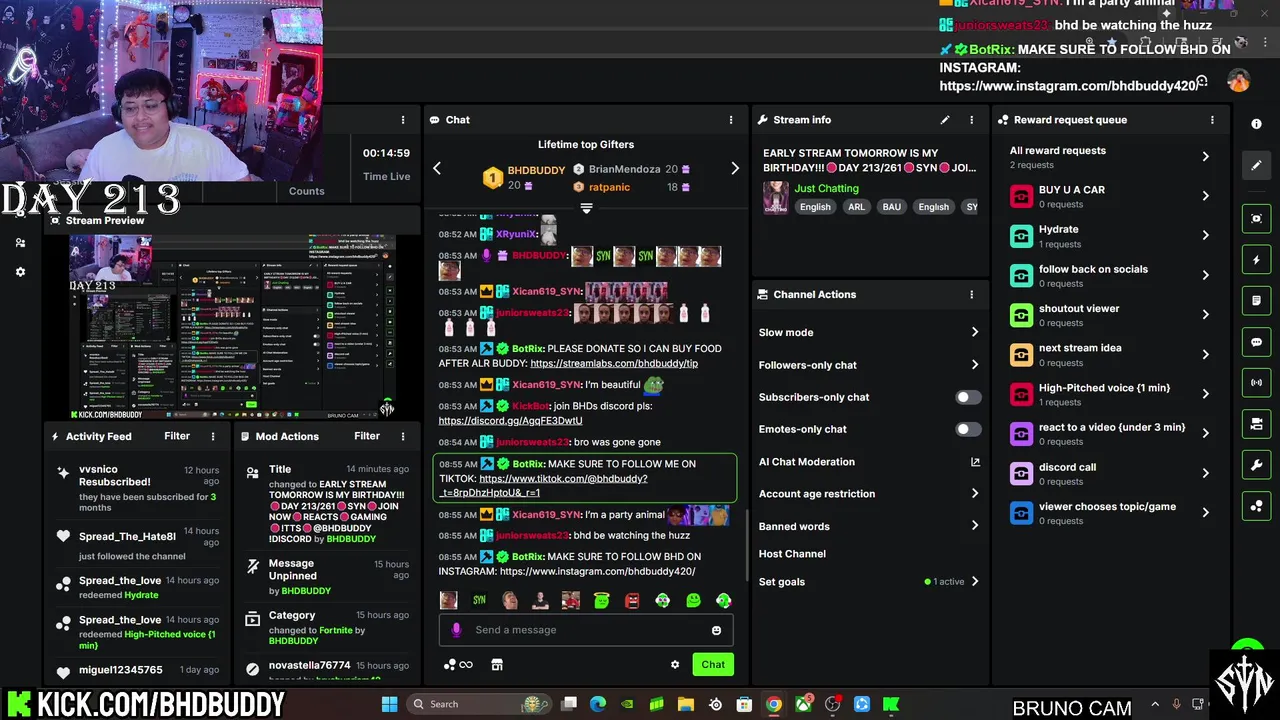Click the green Chat send button

(x=713, y=664)
